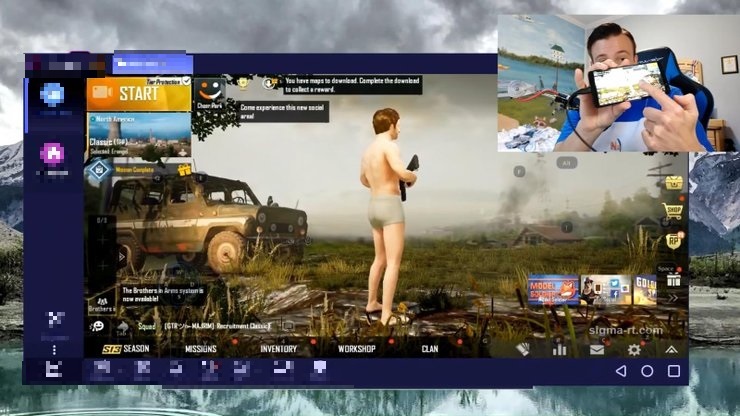Click the cards icon in bottom bar
Viewport: 740px width, 416px height.
522,349
